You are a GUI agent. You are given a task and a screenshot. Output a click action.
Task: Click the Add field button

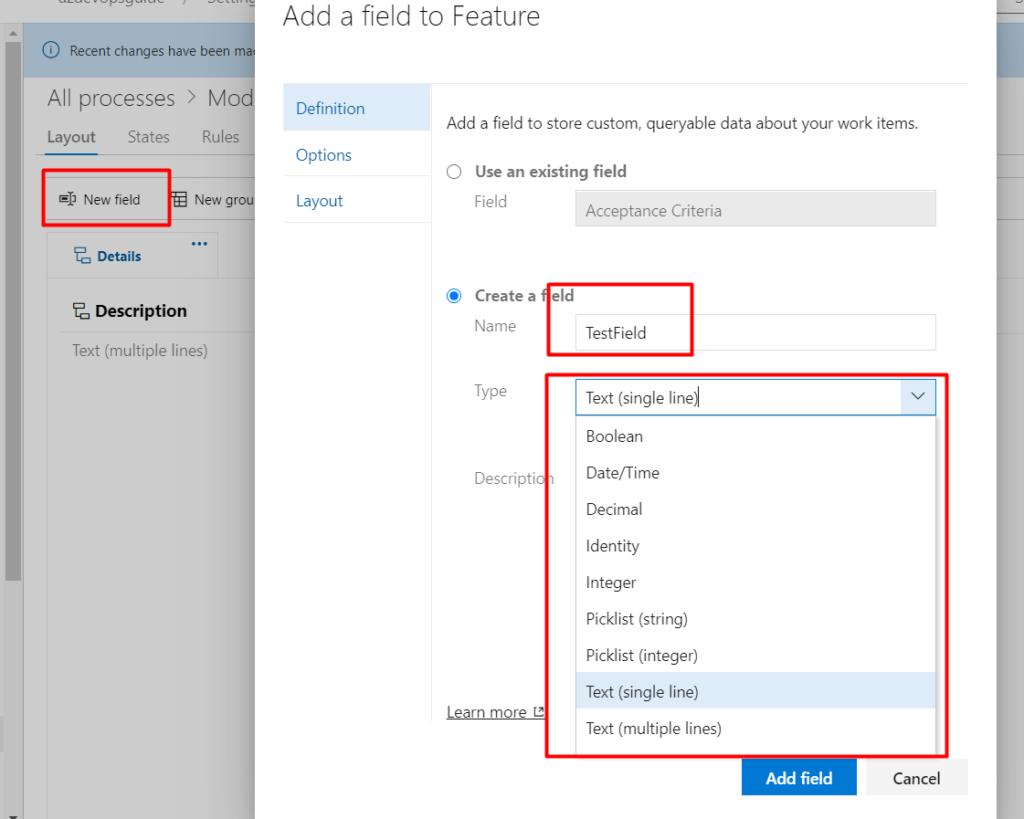(x=798, y=777)
